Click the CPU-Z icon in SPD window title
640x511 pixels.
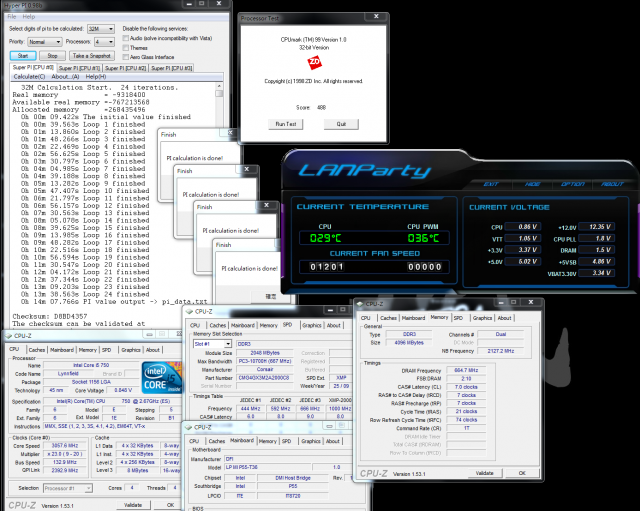(x=189, y=311)
